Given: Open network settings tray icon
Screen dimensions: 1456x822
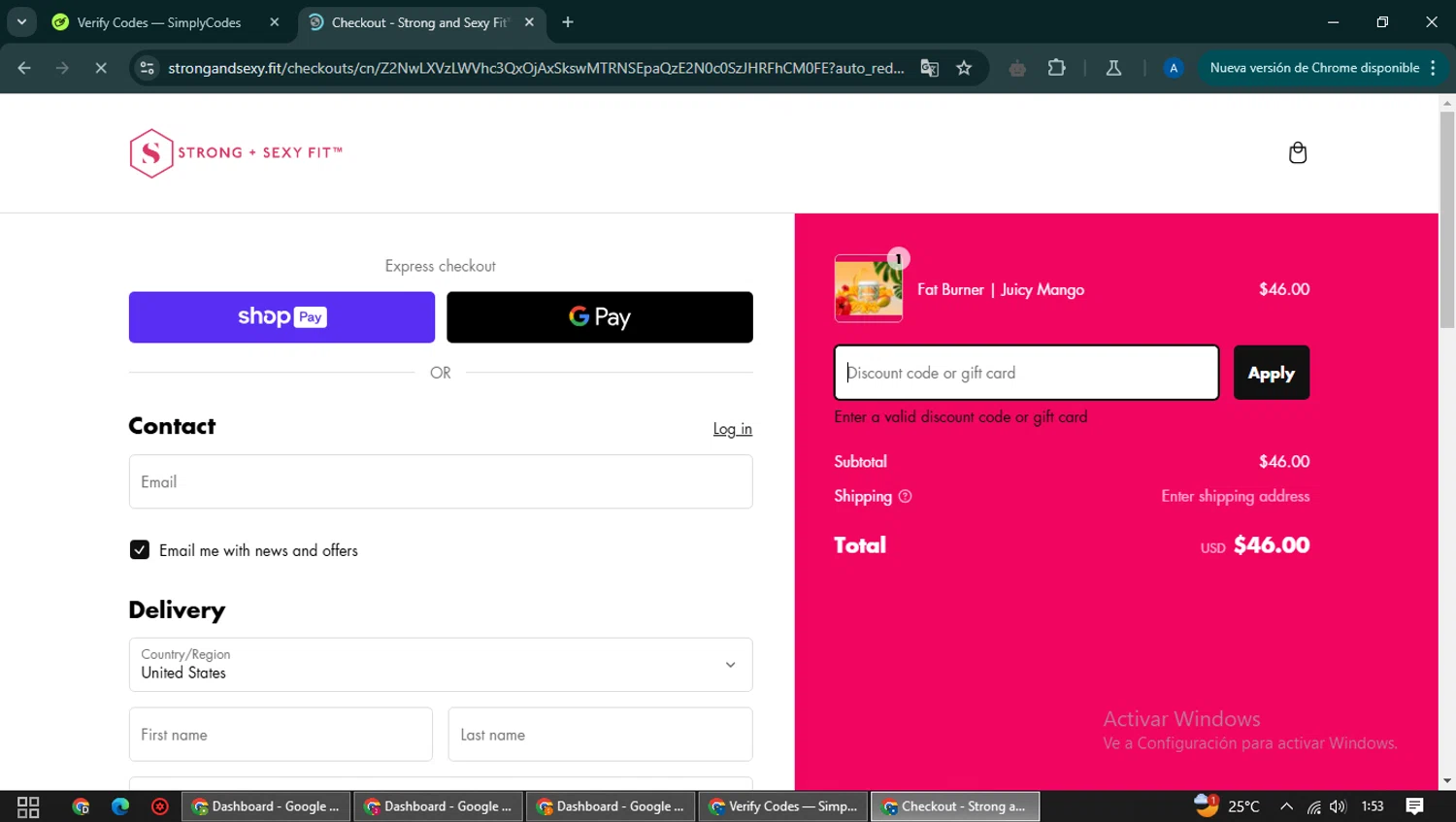Looking at the screenshot, I should click(1313, 806).
